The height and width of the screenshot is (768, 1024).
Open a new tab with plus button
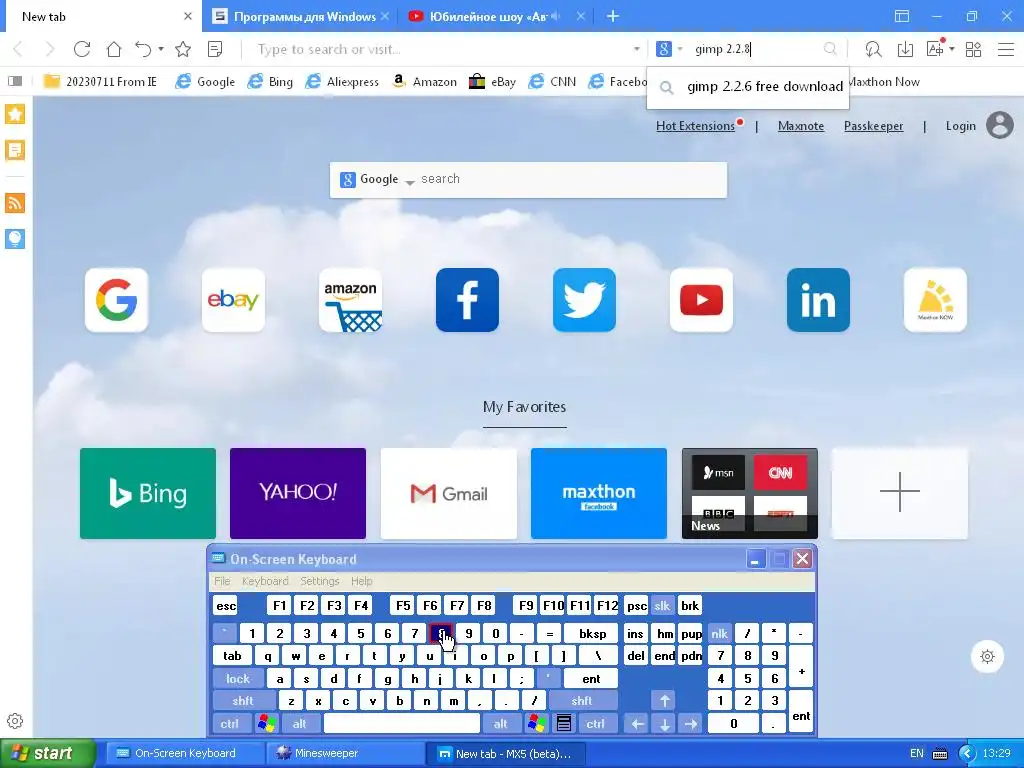pos(613,16)
